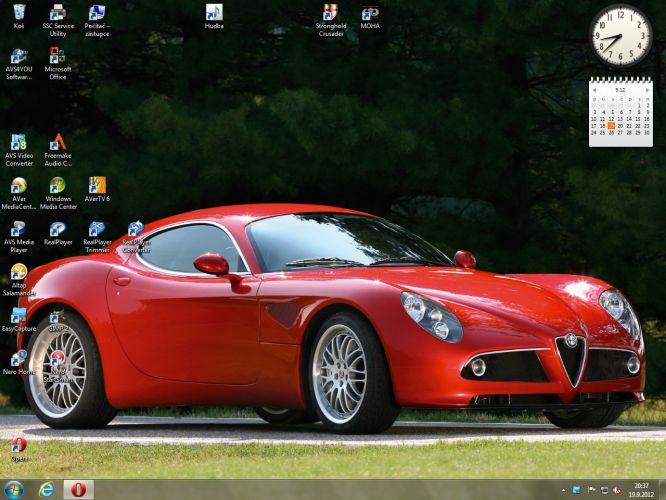Viewport: 666px width, 500px height.
Task: Launch Freemake Audio Converter
Action: (58, 150)
